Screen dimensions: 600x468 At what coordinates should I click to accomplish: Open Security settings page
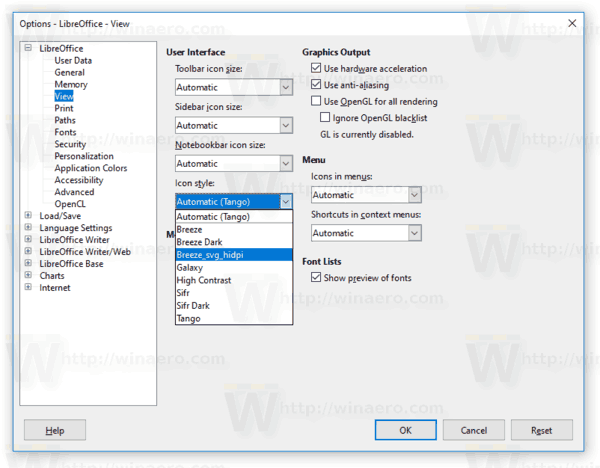point(70,144)
